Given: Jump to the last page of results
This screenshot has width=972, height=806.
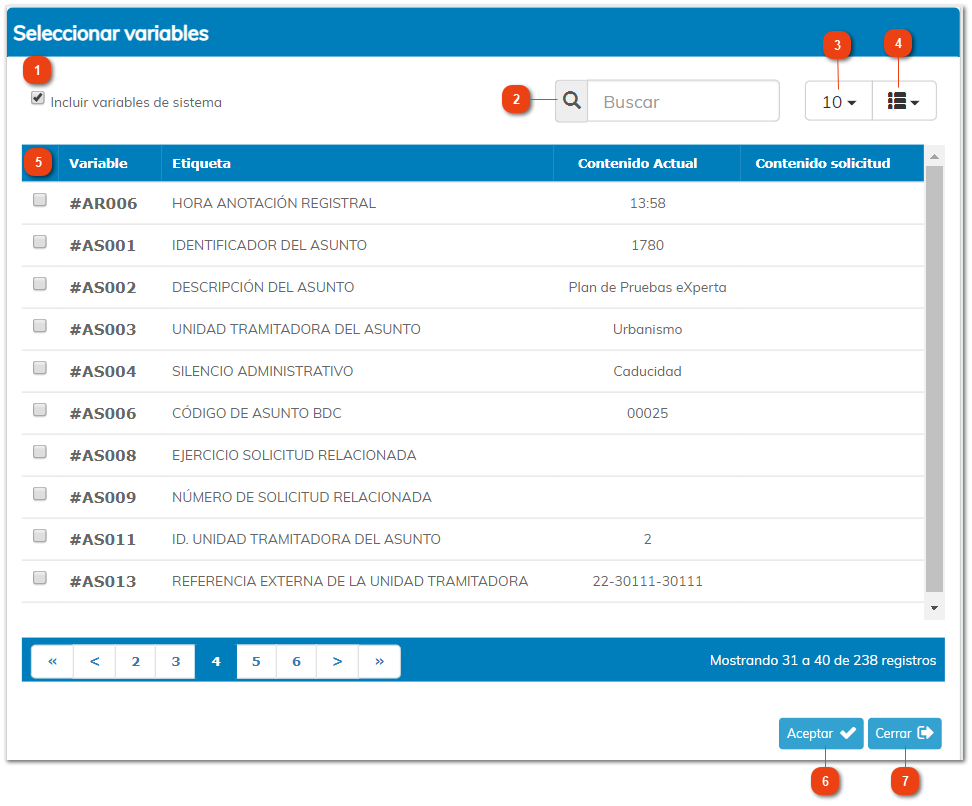Looking at the screenshot, I should tap(379, 662).
